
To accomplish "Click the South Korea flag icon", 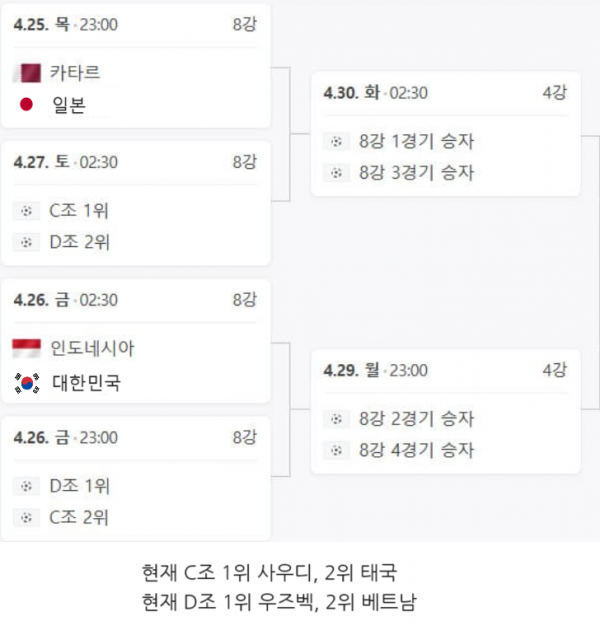I will click(x=27, y=383).
